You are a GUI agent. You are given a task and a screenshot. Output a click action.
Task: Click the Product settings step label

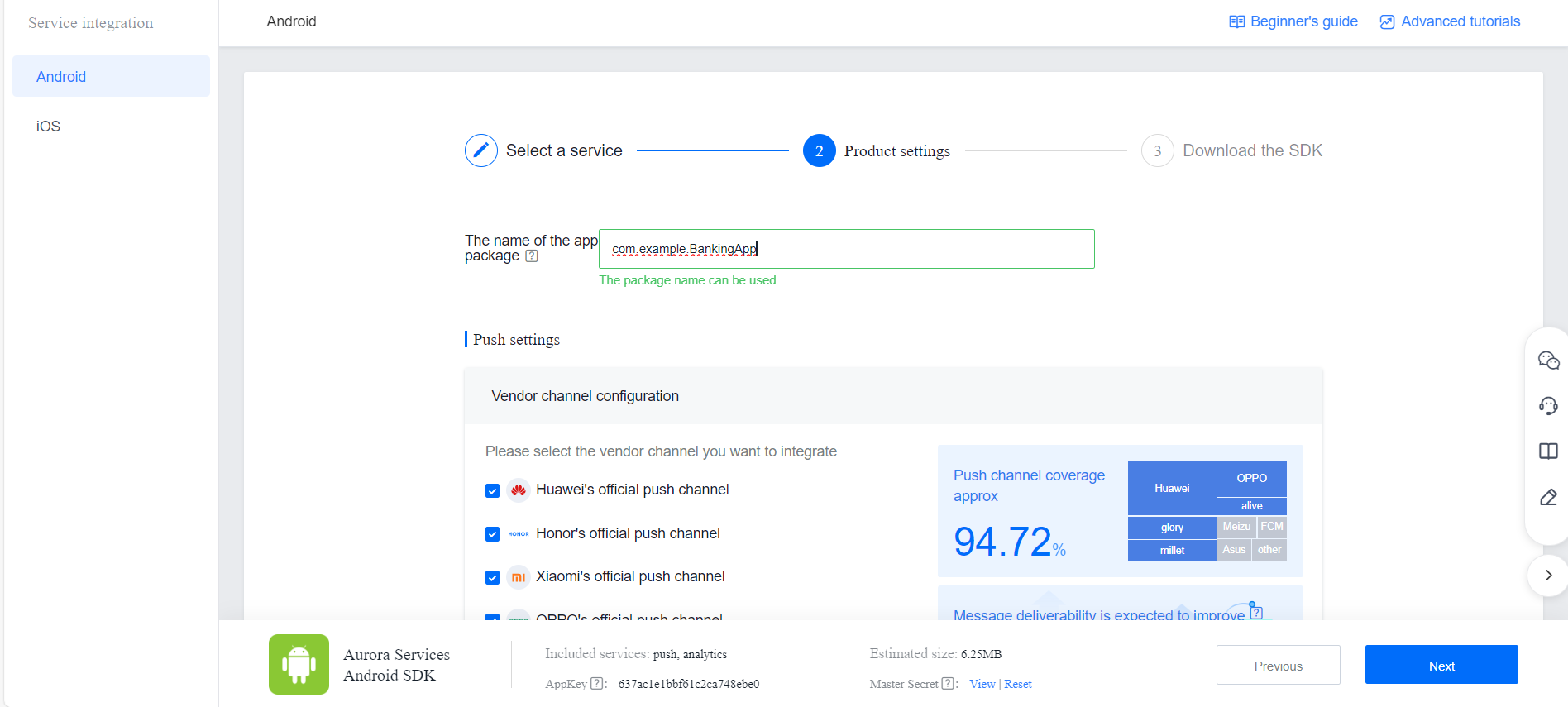pos(897,150)
